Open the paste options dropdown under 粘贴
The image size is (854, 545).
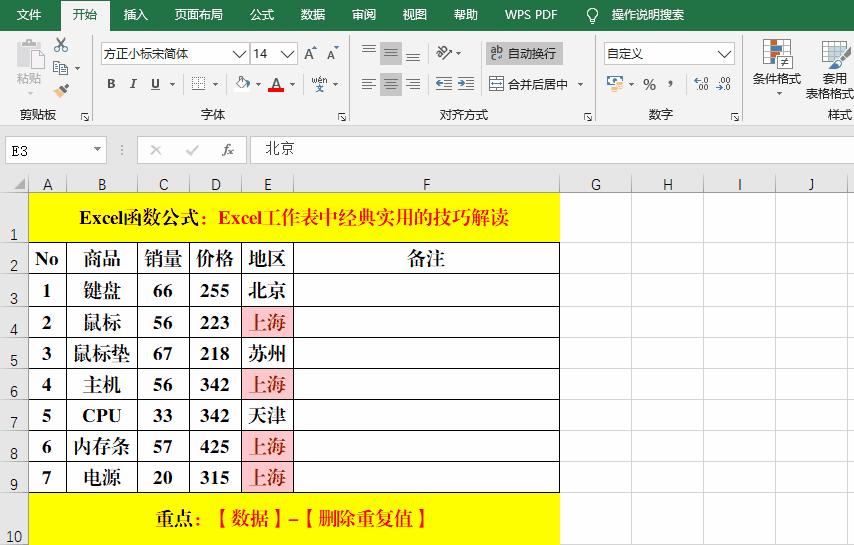point(29,93)
